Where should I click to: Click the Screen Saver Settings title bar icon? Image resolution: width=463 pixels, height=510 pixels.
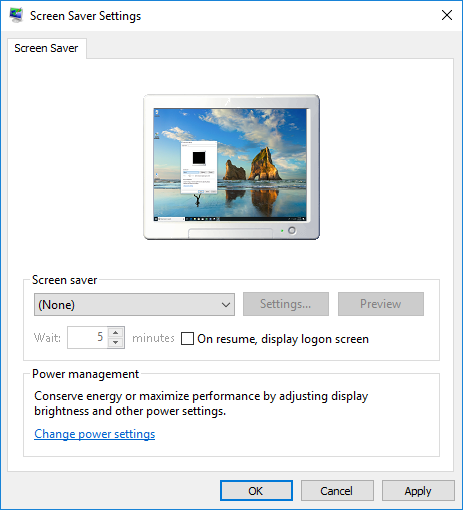[16, 15]
